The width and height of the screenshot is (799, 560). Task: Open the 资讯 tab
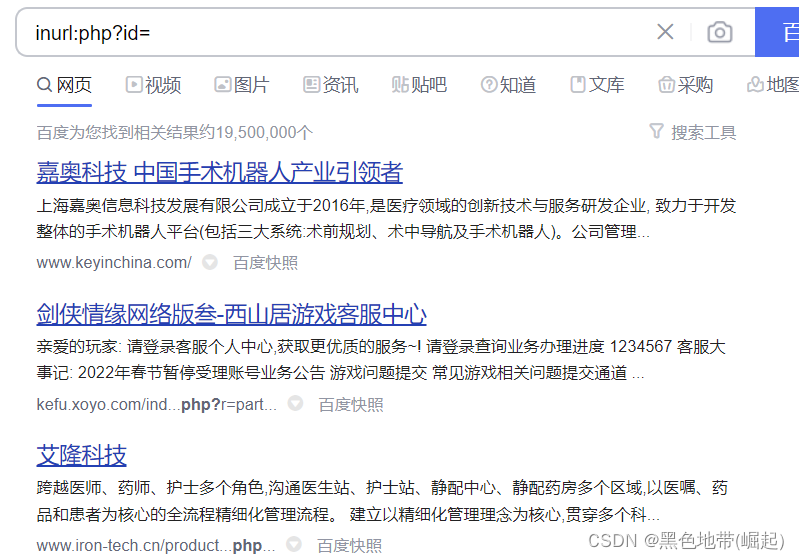click(331, 85)
